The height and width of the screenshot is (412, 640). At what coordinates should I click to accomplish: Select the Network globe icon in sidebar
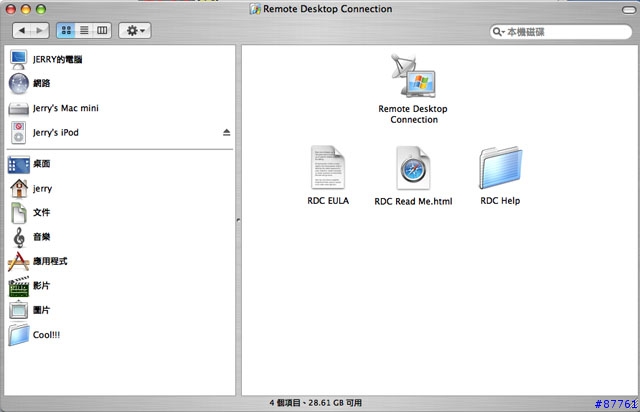[x=19, y=84]
